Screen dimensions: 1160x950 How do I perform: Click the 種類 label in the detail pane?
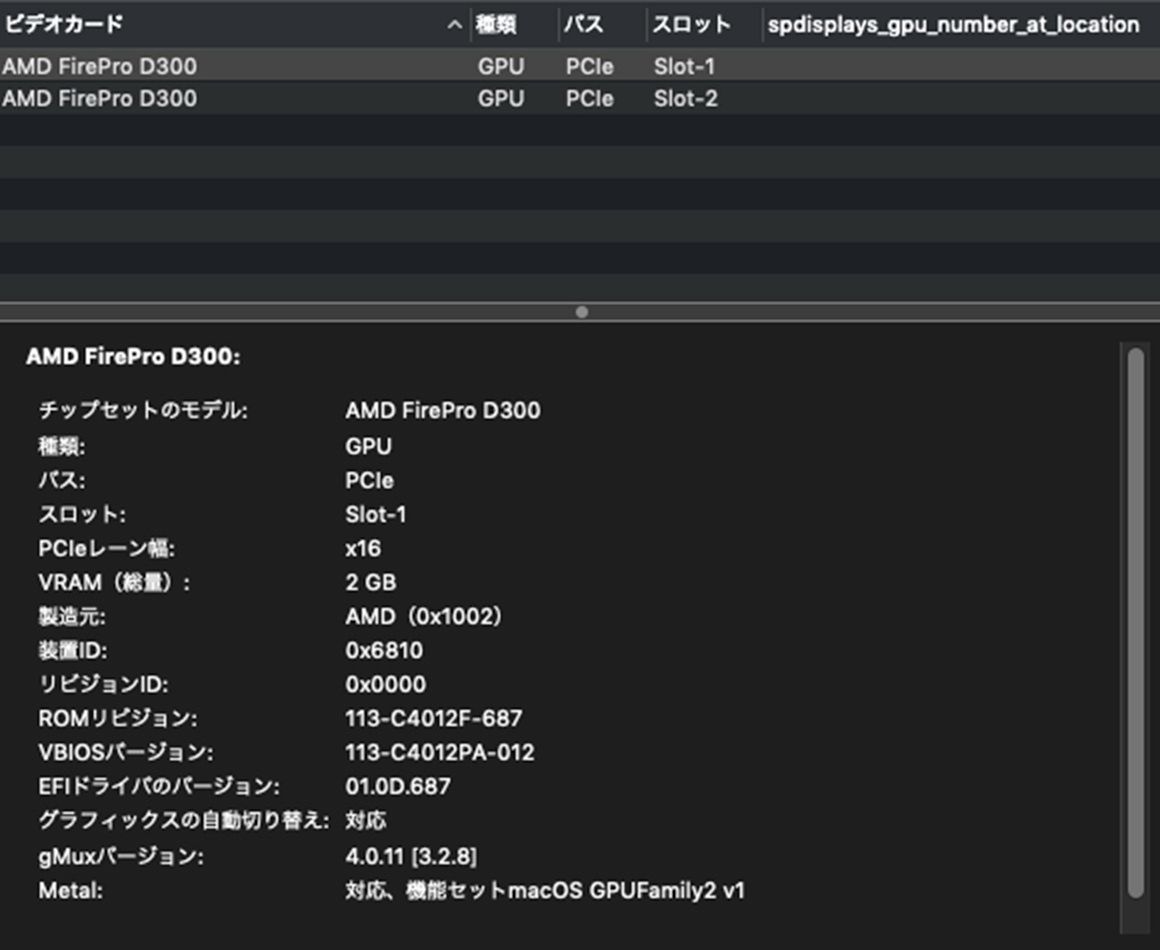pos(62,446)
